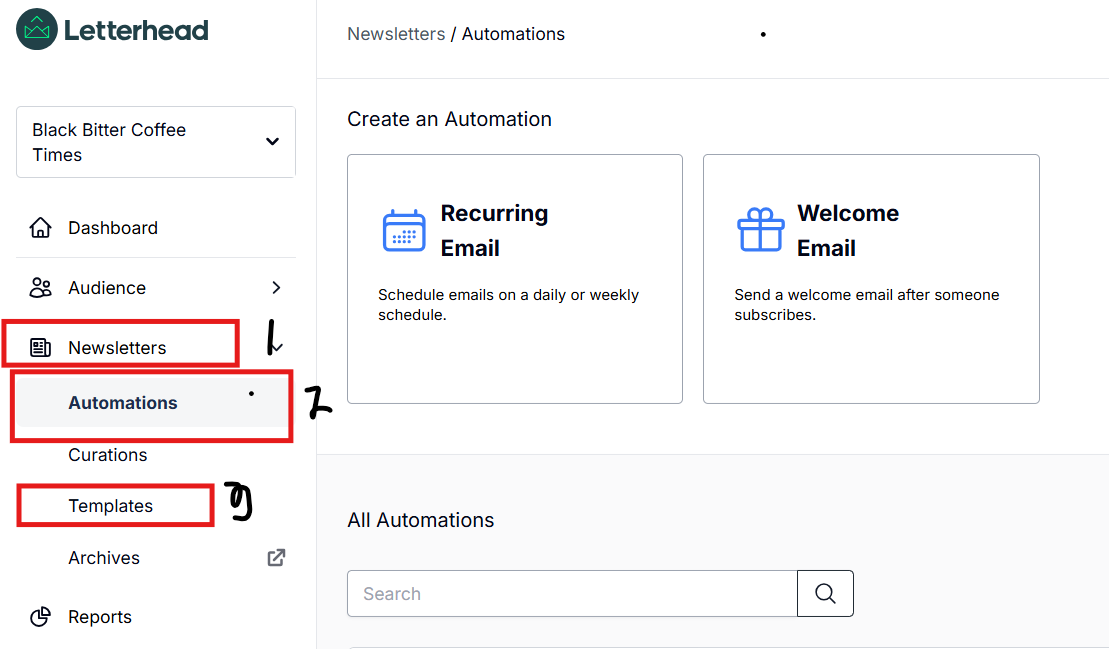The height and width of the screenshot is (649, 1109).
Task: Click the Letterhead logo icon
Action: pos(37,29)
